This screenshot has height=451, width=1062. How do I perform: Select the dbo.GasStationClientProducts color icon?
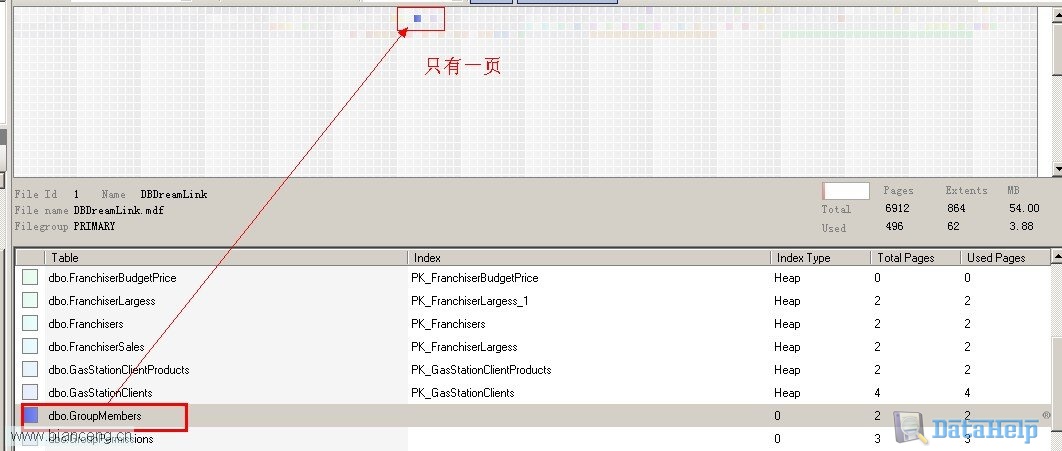click(30, 370)
